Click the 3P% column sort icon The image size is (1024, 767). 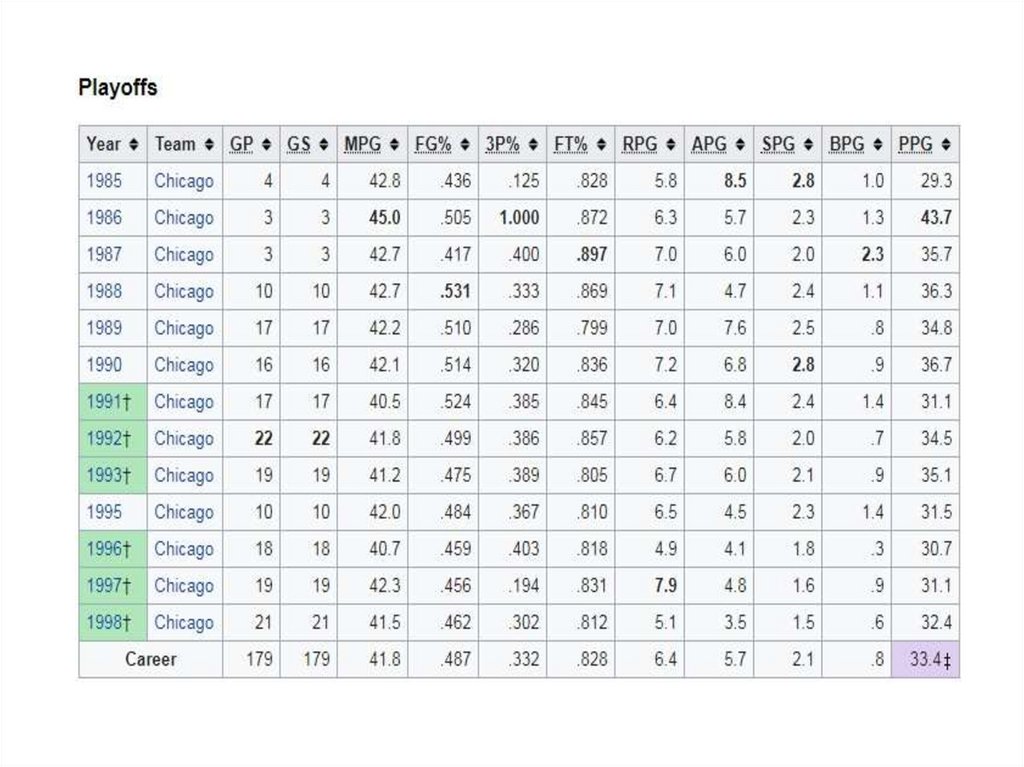pyautogui.click(x=533, y=144)
